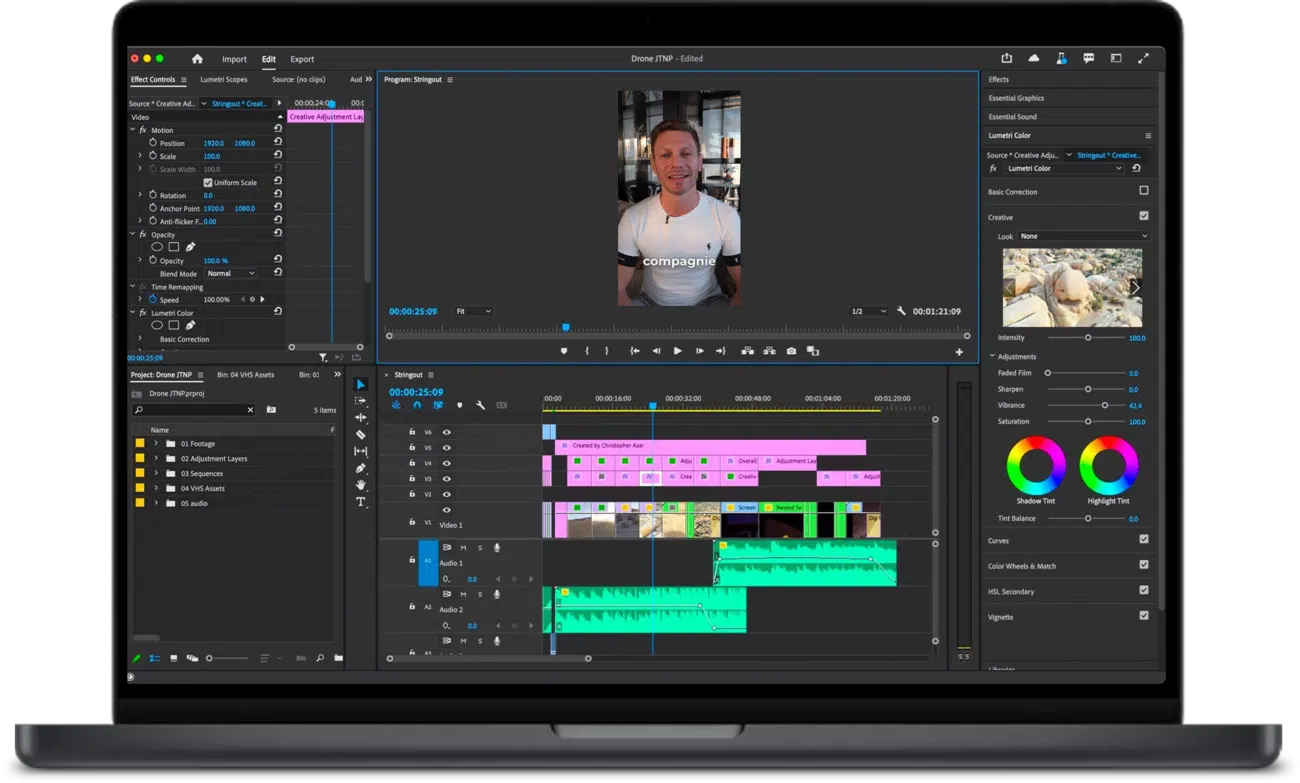Click the Export Frame camera icon
Screen dimensions: 1300x783
pyautogui.click(x=791, y=351)
